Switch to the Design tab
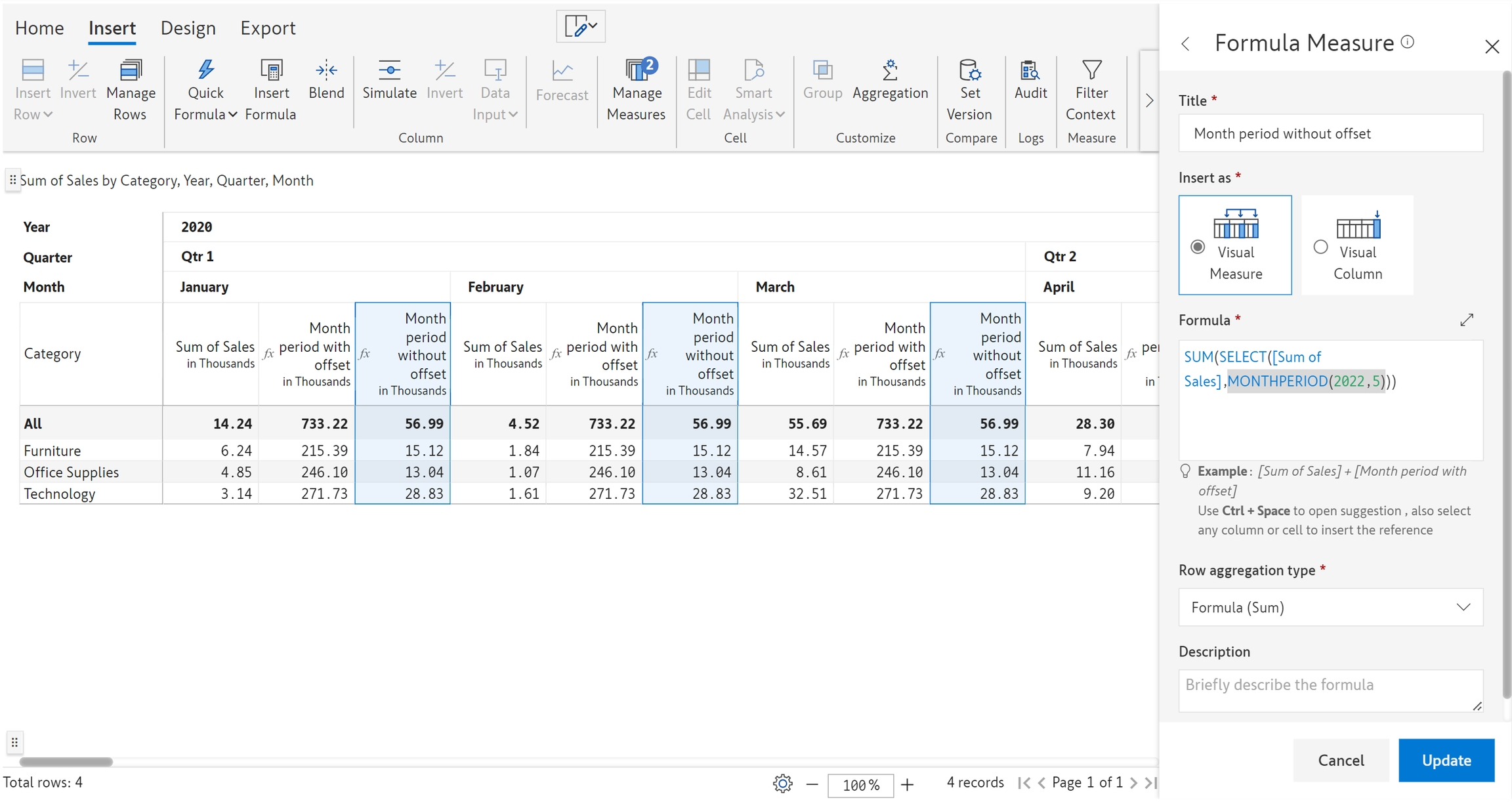Image resolution: width=1512 pixels, height=802 pixels. (188, 28)
